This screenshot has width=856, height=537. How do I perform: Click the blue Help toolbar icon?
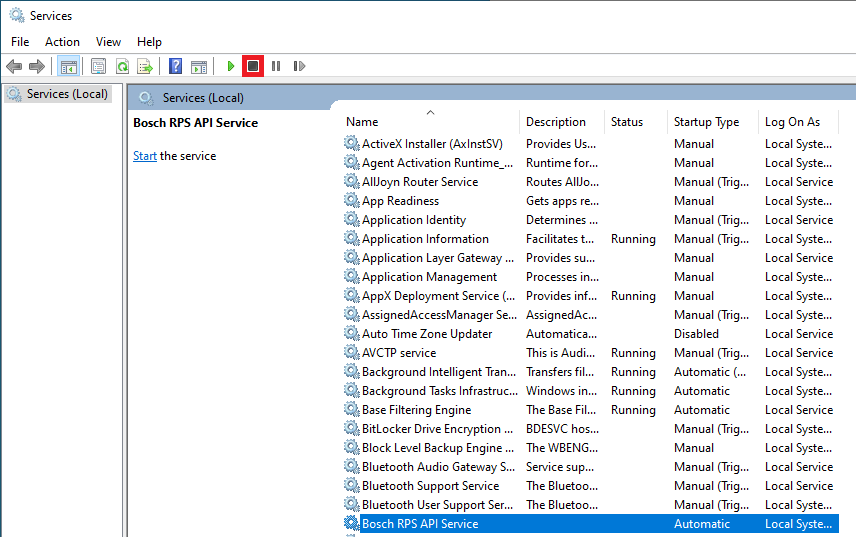(176, 66)
